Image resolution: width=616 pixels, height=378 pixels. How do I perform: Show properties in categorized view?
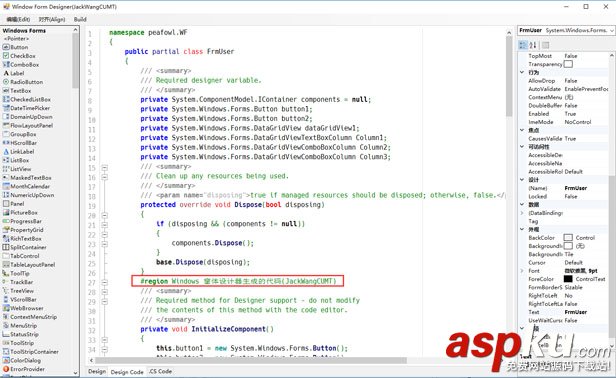tap(523, 45)
